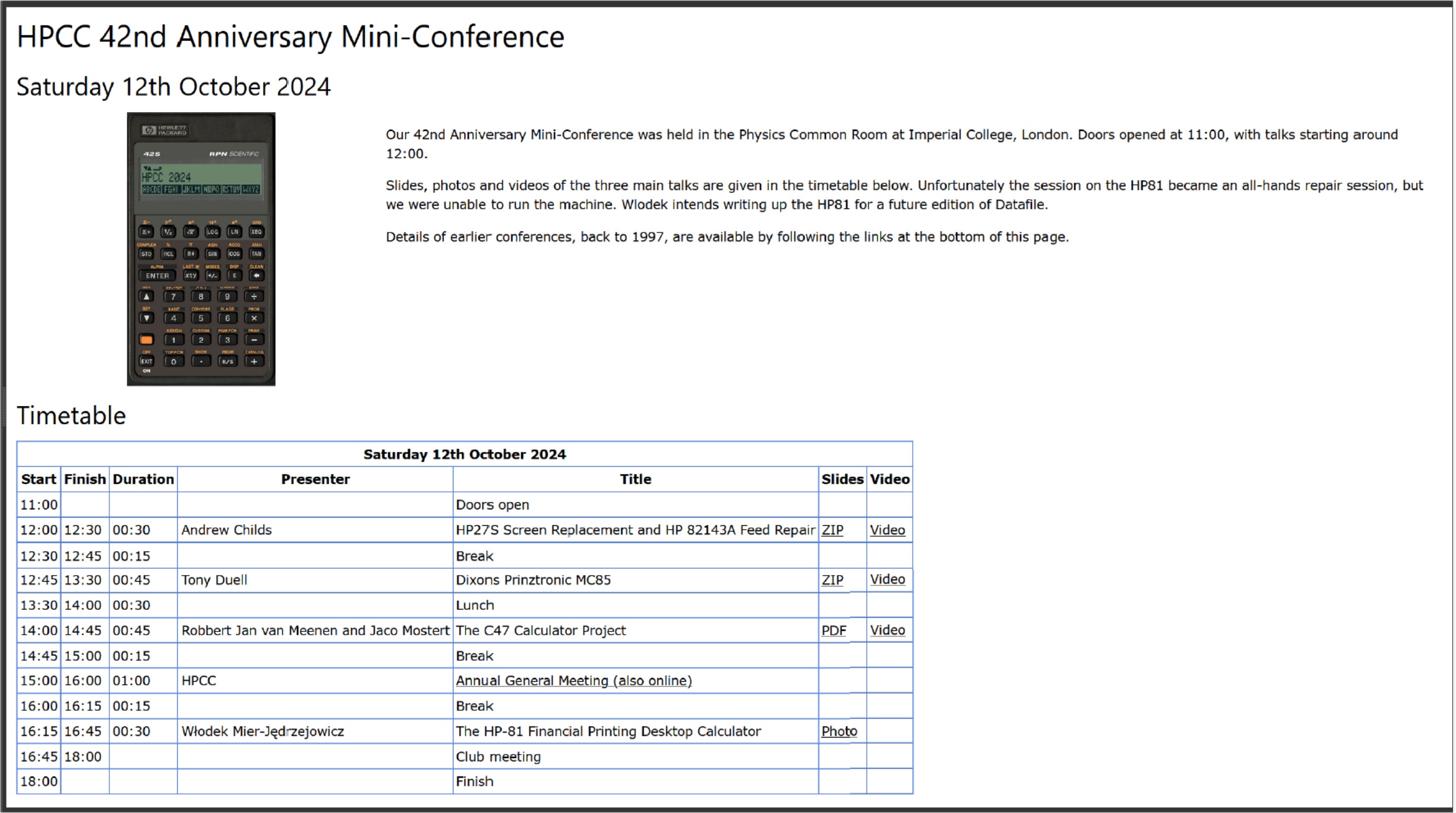Click the Lunch row title cell

(474, 606)
